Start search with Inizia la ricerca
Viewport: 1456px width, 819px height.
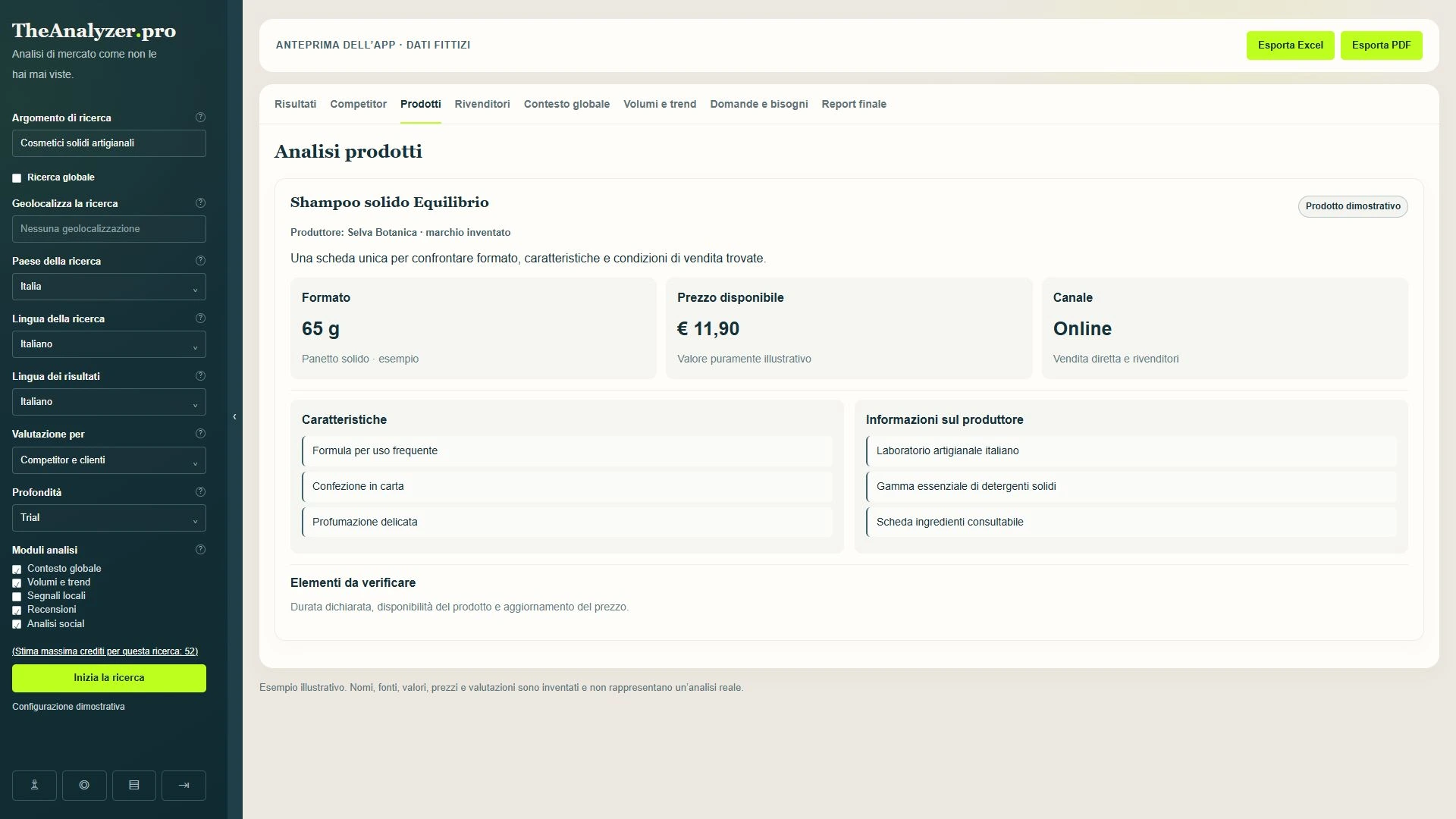coord(109,678)
